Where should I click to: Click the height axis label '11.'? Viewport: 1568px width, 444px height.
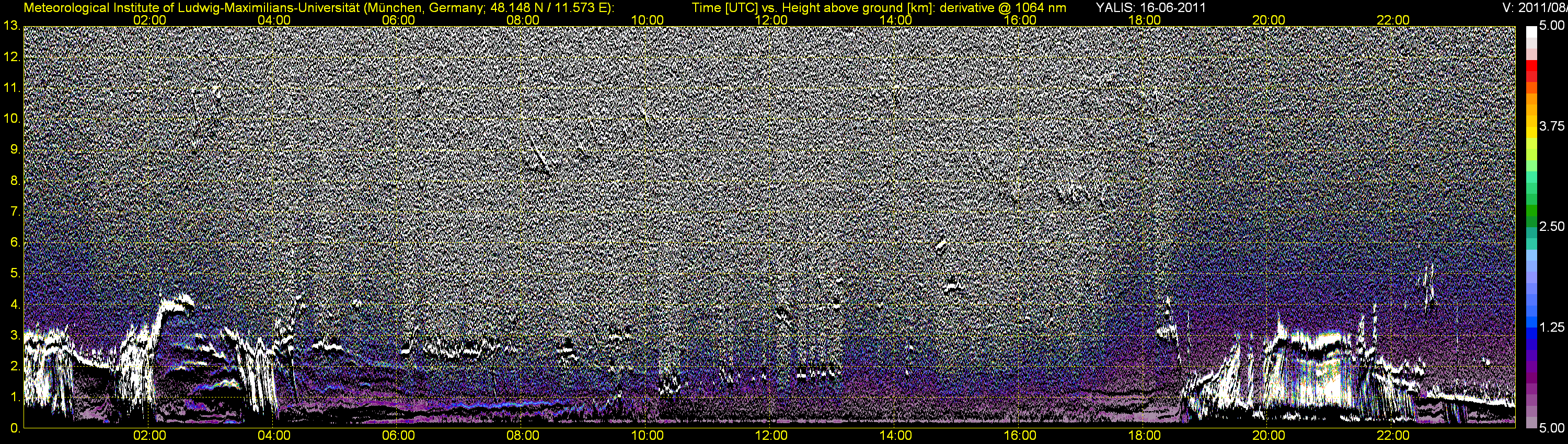pos(12,88)
